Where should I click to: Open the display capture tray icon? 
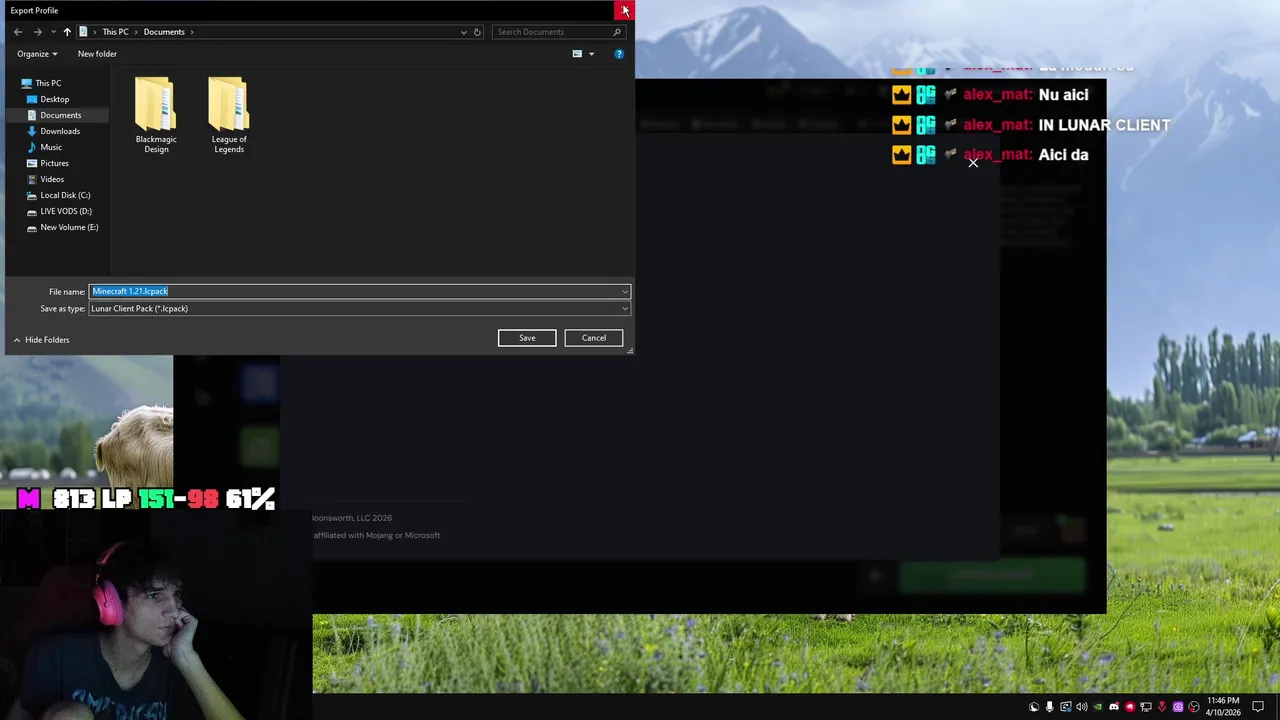click(x=1066, y=707)
